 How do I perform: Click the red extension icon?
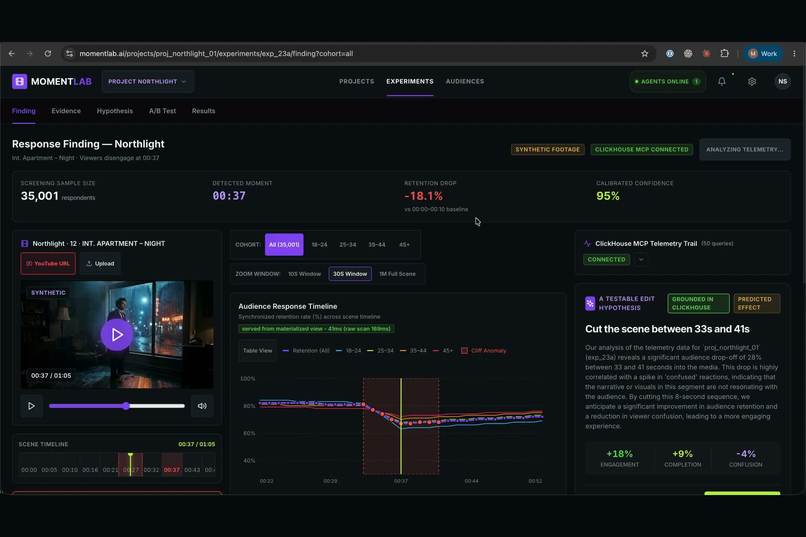tap(706, 53)
